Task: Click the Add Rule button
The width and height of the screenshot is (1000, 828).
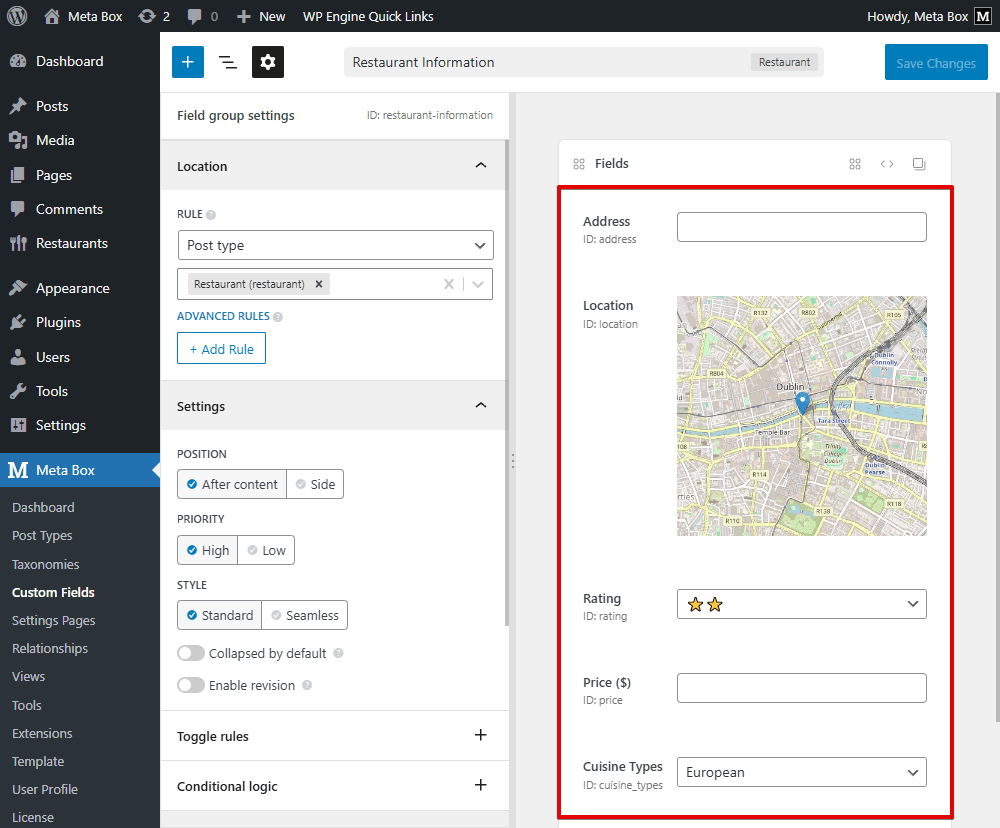Action: tap(221, 349)
